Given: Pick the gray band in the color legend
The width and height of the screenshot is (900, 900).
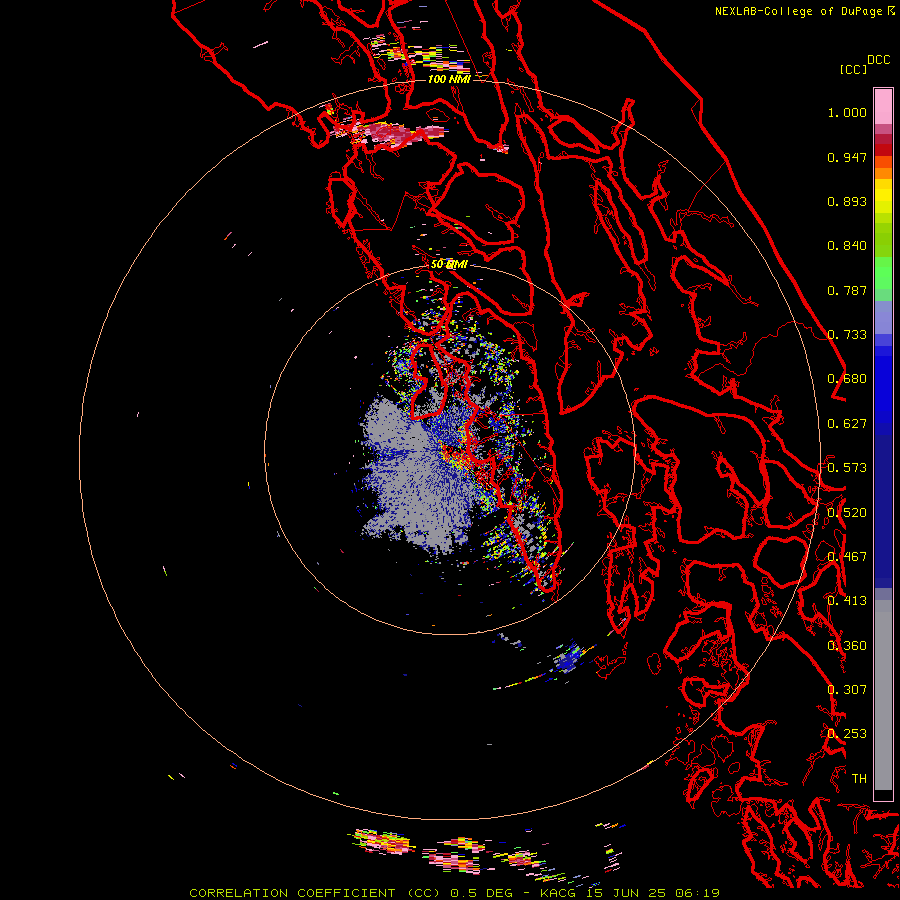Looking at the screenshot, I should coord(883,697).
